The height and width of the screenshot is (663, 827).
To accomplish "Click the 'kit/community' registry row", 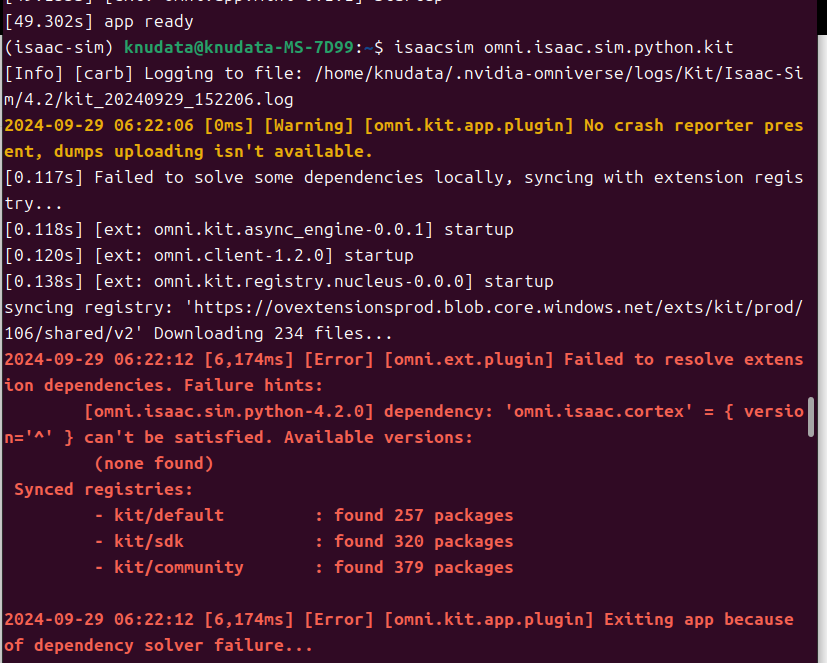I will click(303, 568).
